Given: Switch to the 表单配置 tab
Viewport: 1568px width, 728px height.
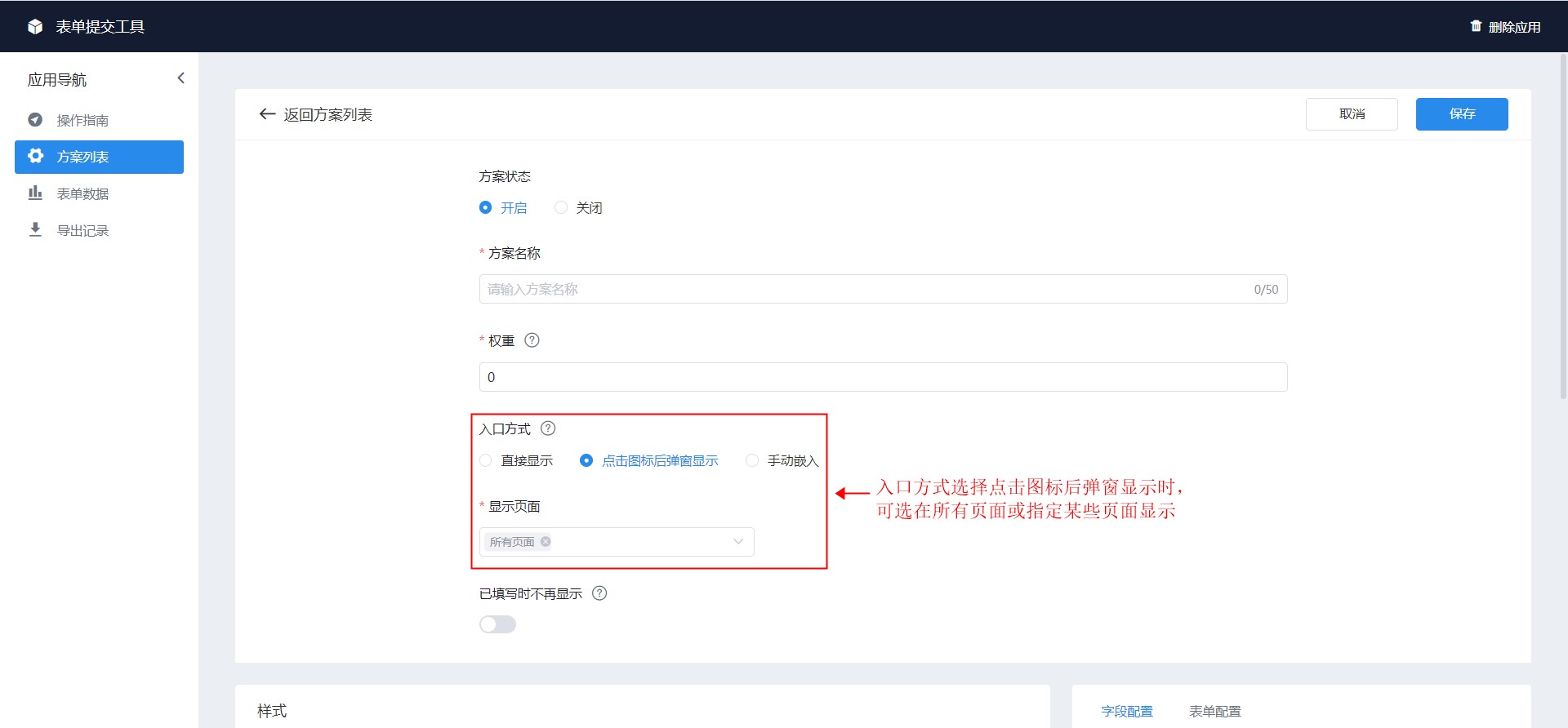Looking at the screenshot, I should point(1215,711).
